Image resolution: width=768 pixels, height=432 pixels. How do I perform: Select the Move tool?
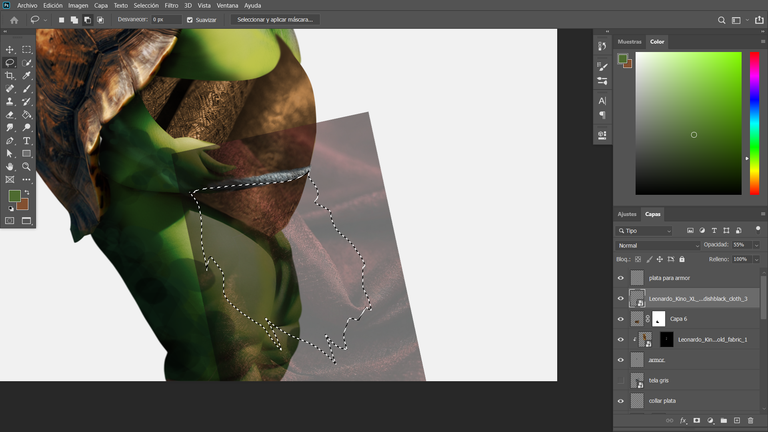coord(9,49)
